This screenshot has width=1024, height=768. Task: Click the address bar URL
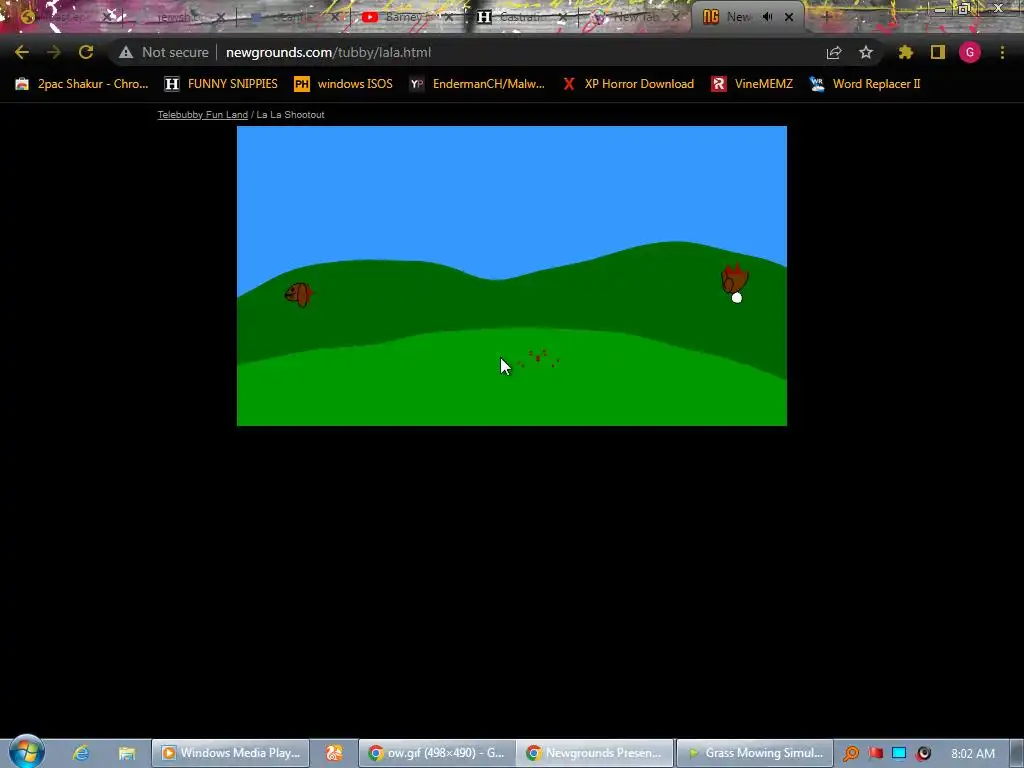(x=328, y=52)
